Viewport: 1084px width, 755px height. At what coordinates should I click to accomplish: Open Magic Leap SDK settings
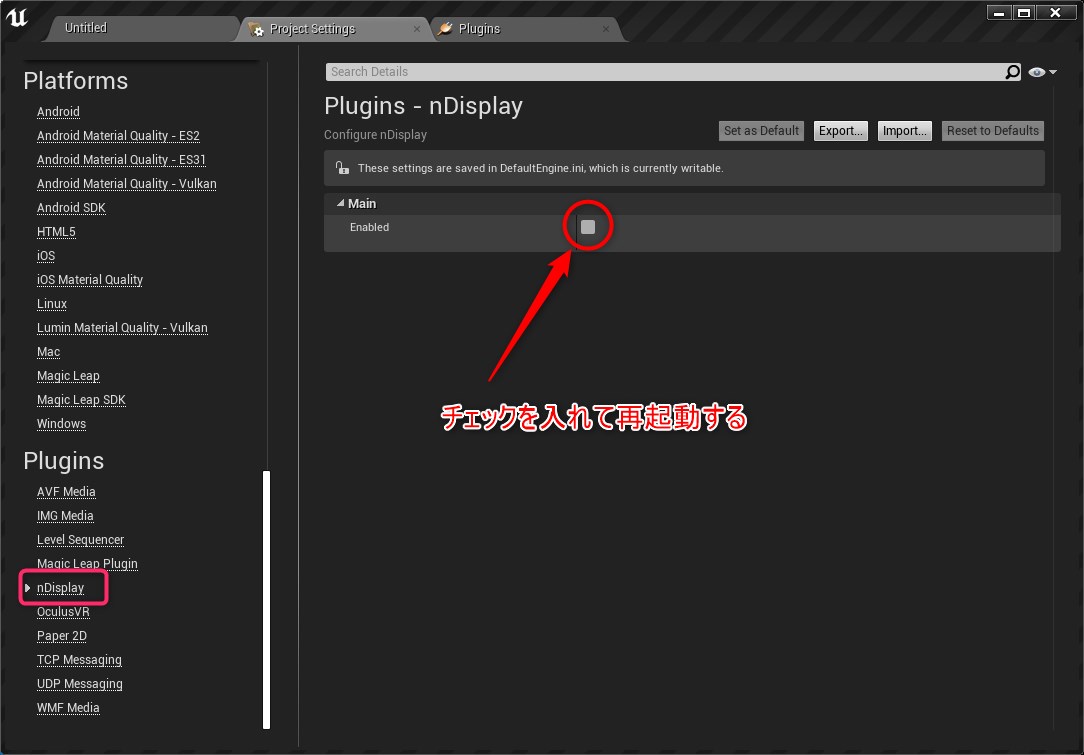[82, 400]
